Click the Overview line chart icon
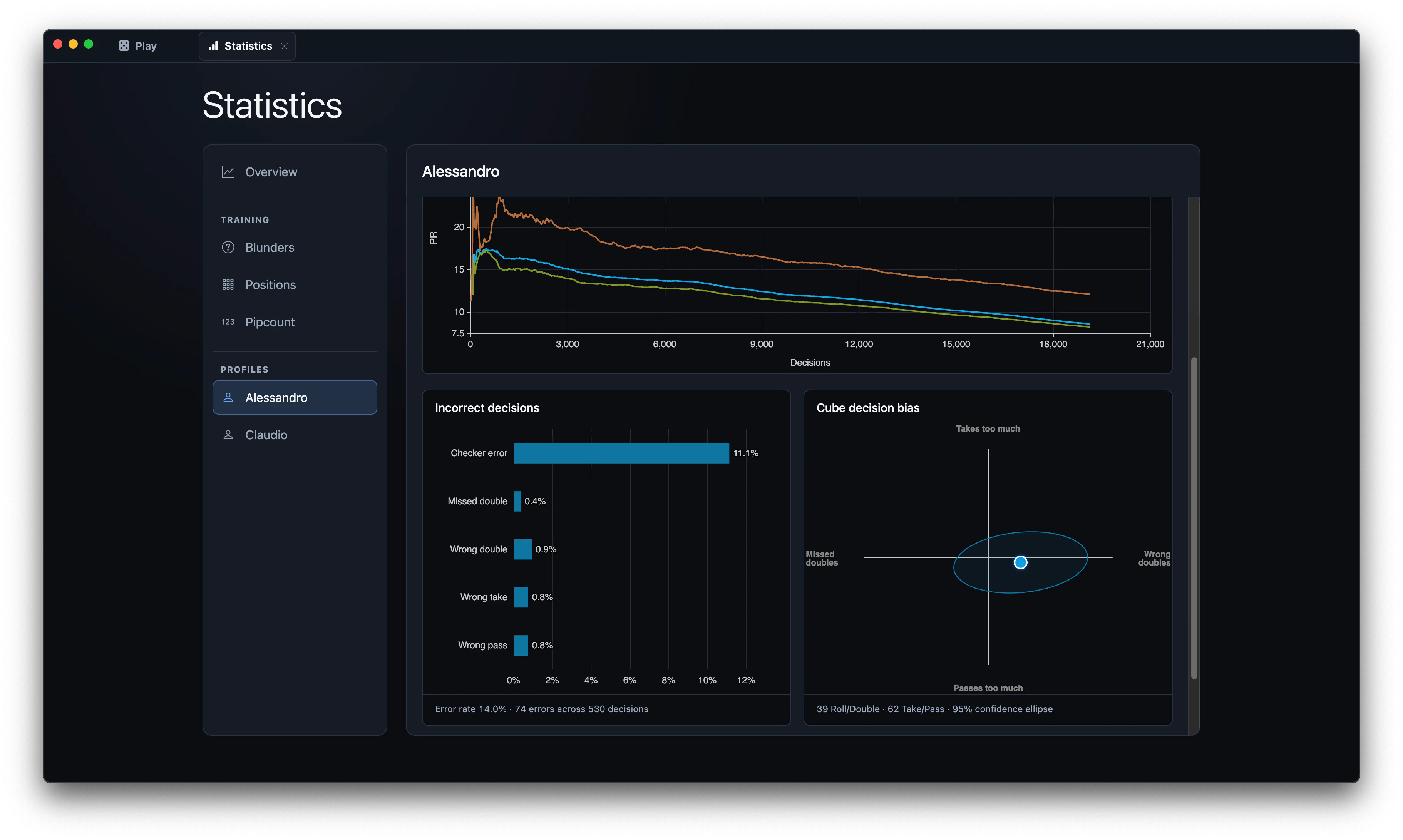 point(228,172)
